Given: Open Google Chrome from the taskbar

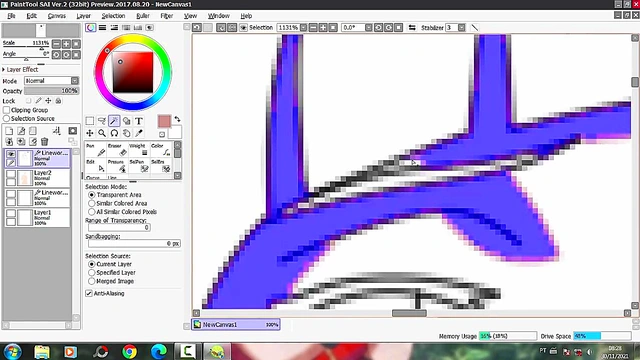Looking at the screenshot, I should [129, 351].
